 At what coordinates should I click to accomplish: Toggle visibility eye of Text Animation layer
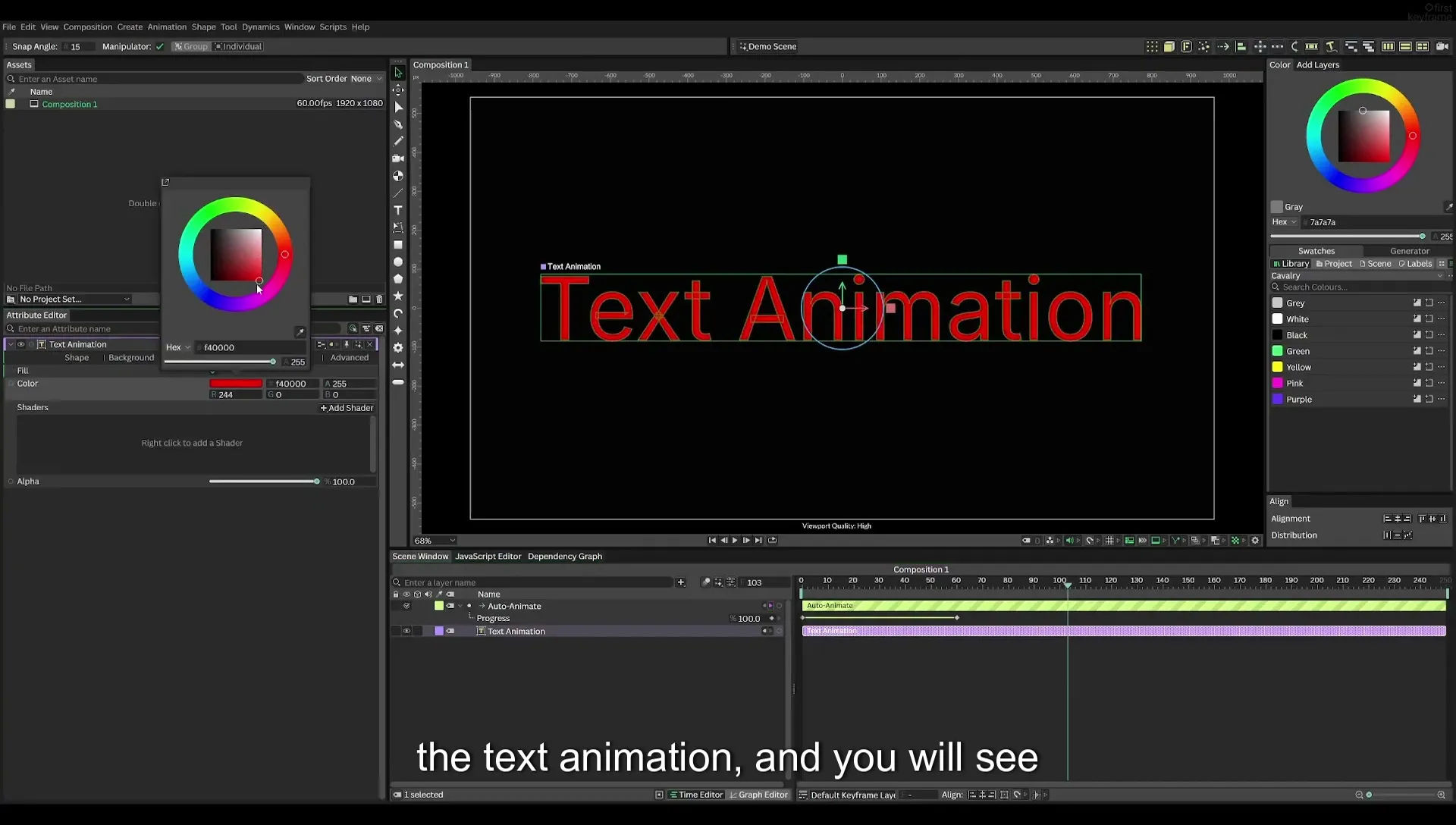(406, 631)
